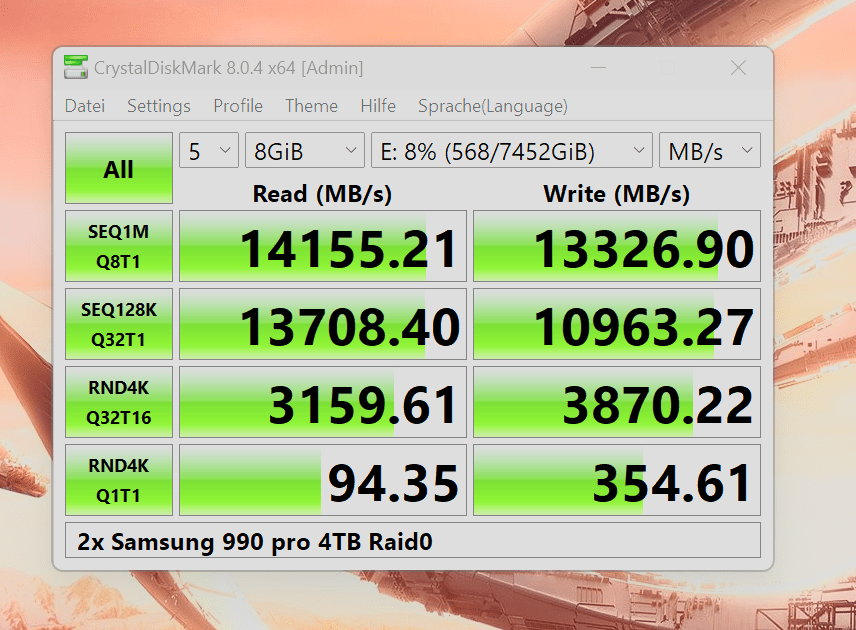This screenshot has height=630, width=856.
Task: Open the Settings menu
Action: [158, 106]
